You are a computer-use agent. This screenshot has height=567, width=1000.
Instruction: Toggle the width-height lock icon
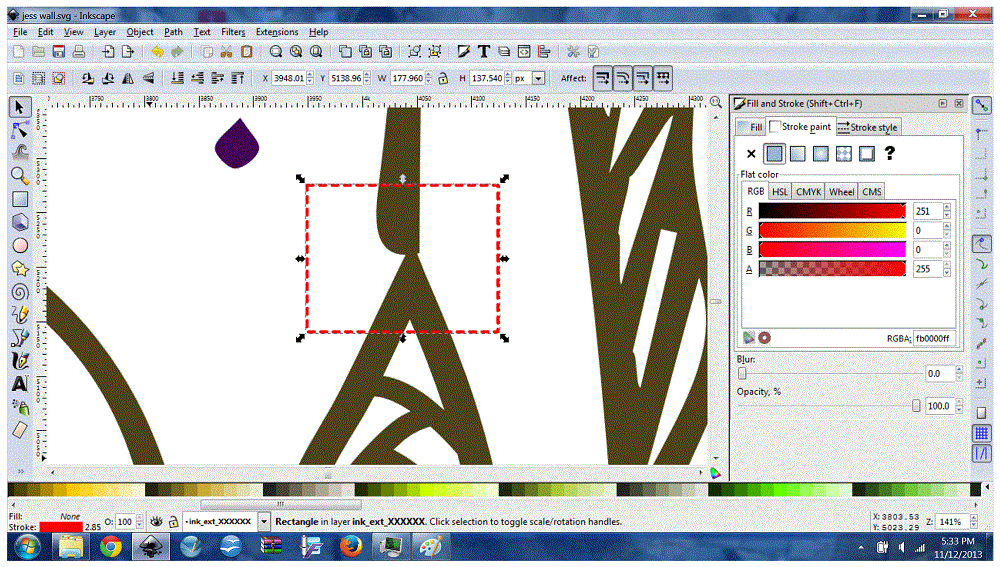tap(443, 78)
